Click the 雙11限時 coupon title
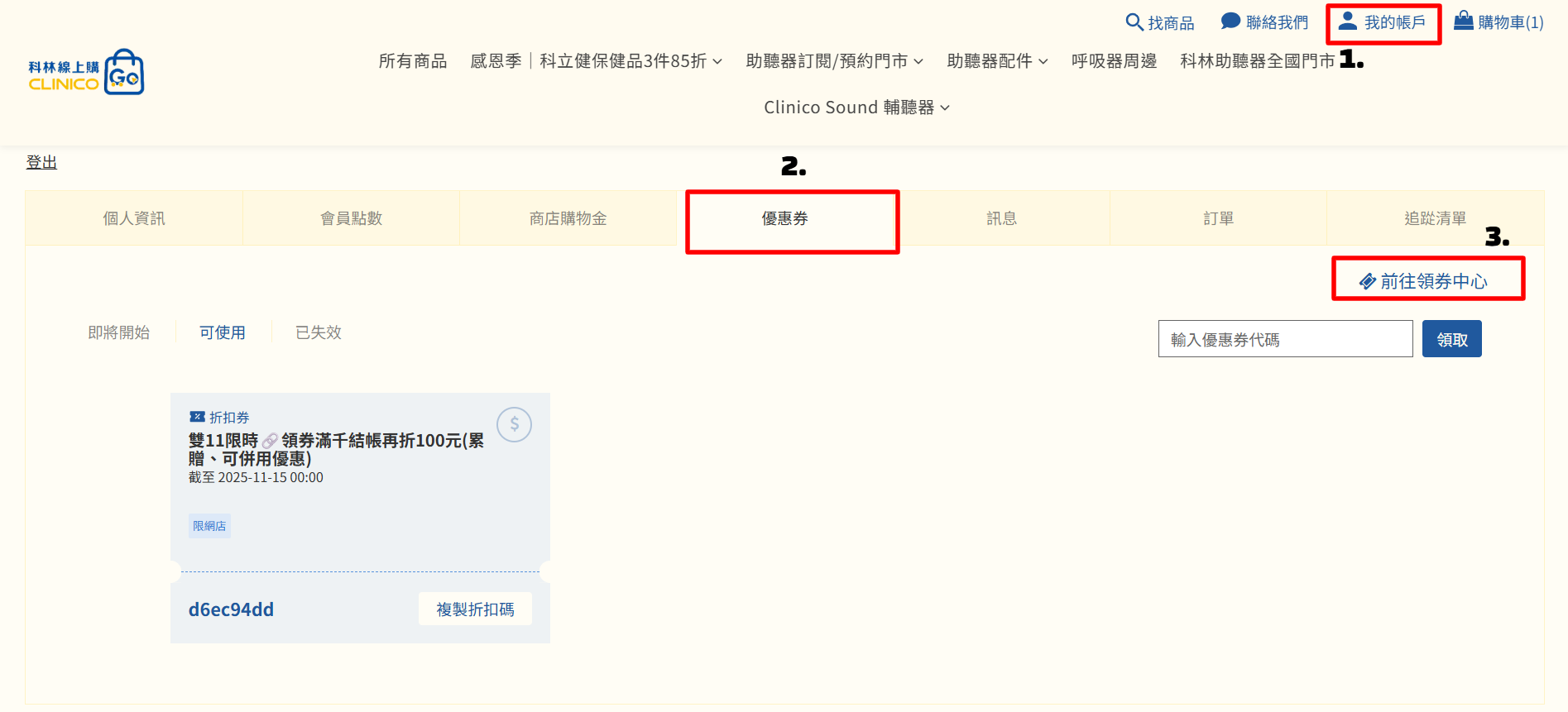 pyautogui.click(x=336, y=450)
